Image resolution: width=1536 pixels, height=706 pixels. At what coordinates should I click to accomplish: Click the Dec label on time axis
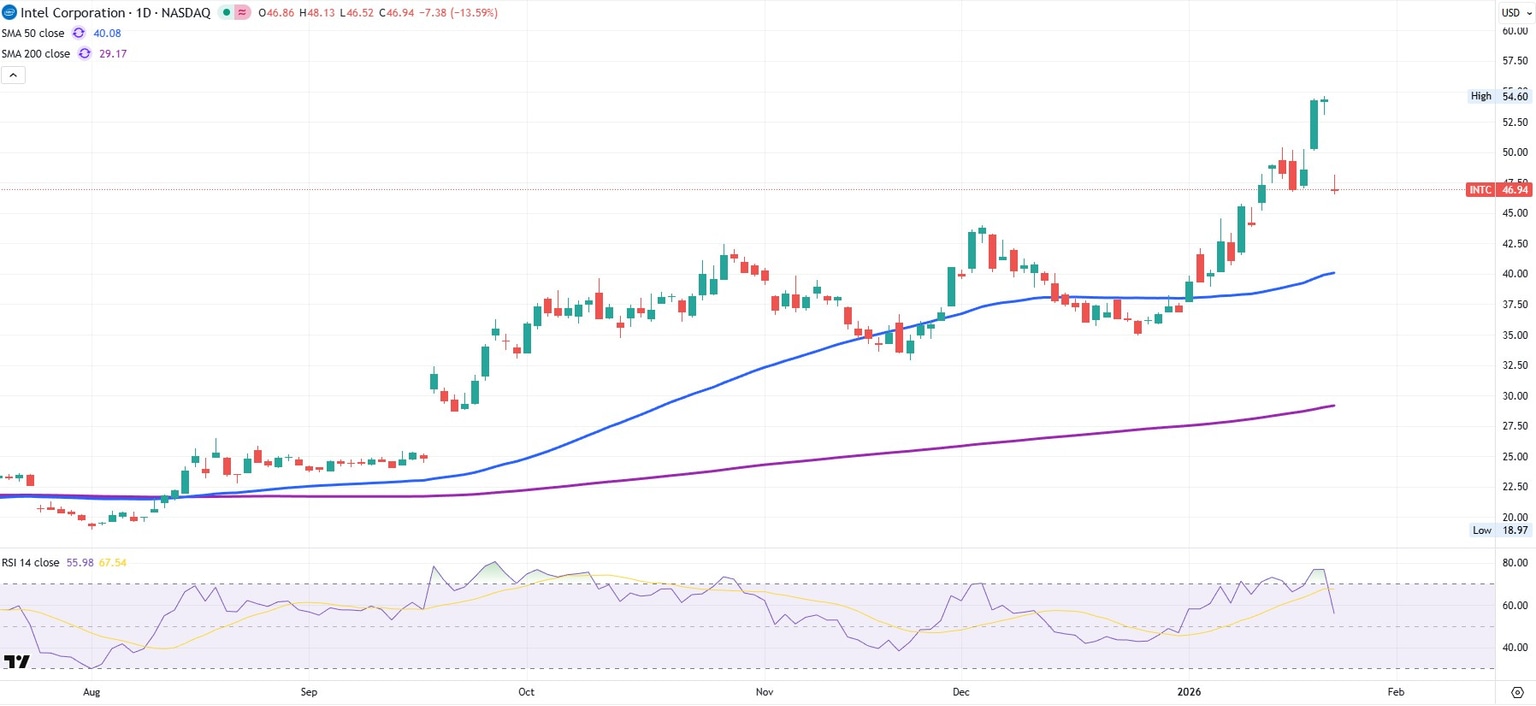961,692
